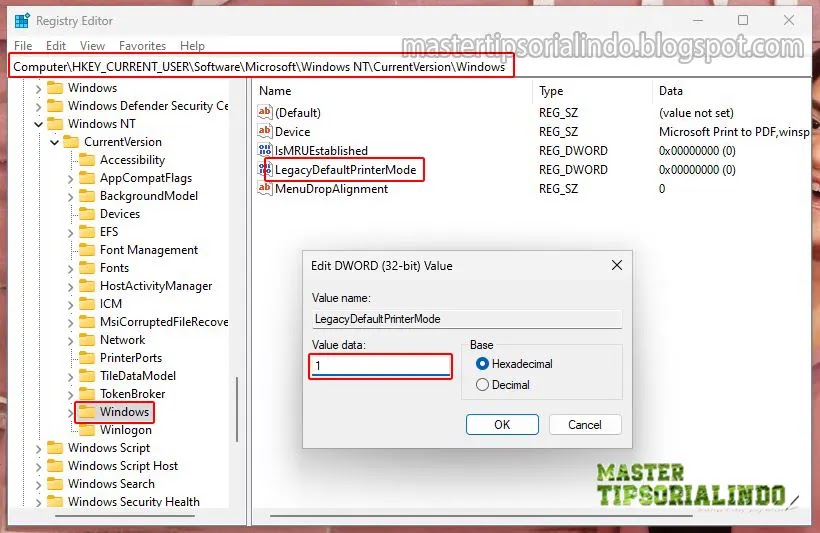This screenshot has height=533, width=820.
Task: Click the ICM folder icon
Action: point(87,304)
